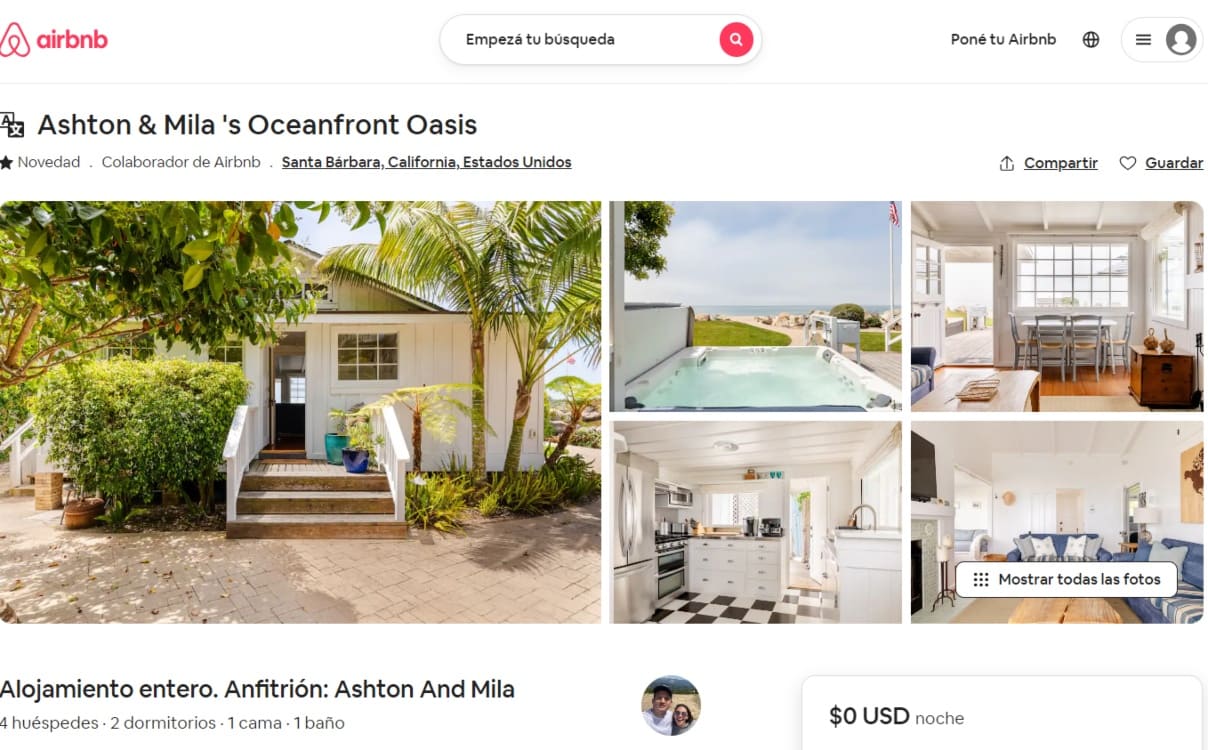1208x750 pixels.
Task: Click Poné tu Airbnb
Action: [x=1003, y=40]
